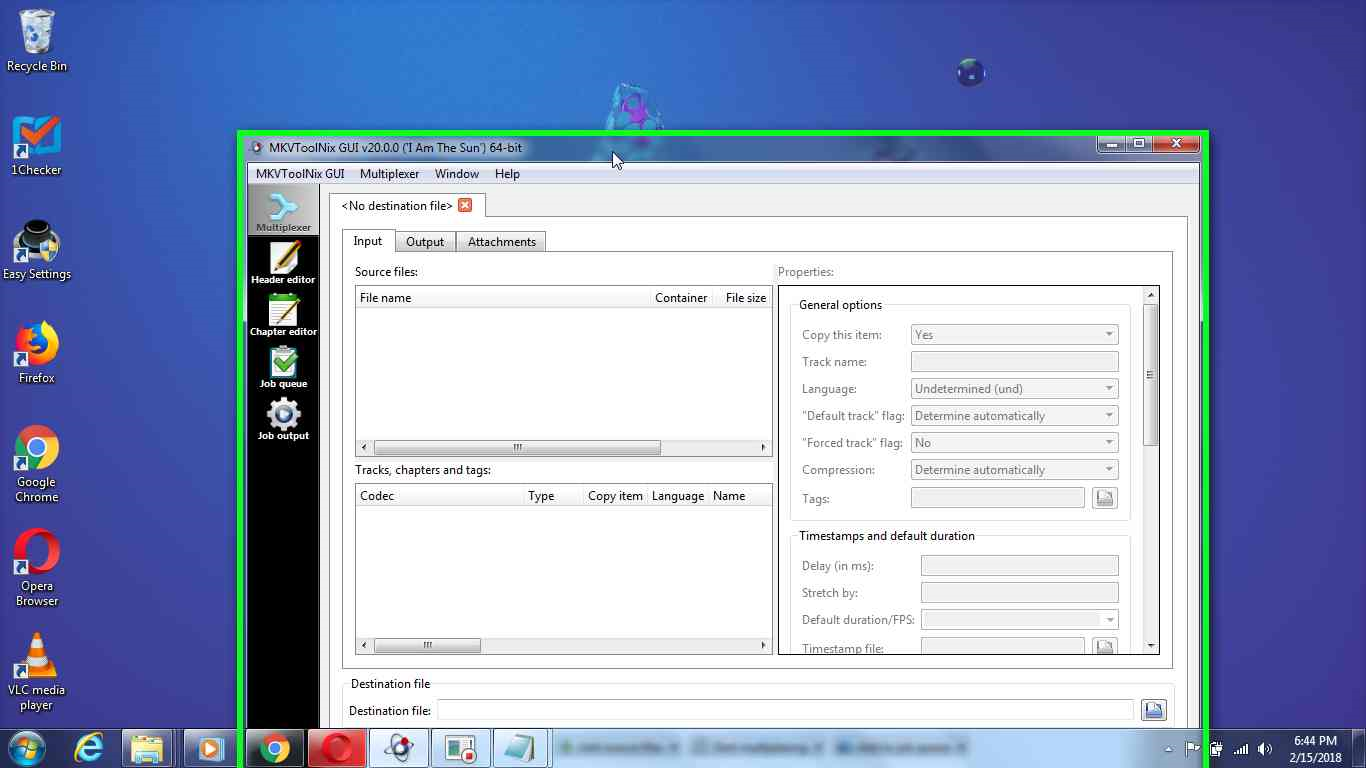1366x768 pixels.
Task: Open 1Checker desktop shortcut
Action: pos(37,146)
